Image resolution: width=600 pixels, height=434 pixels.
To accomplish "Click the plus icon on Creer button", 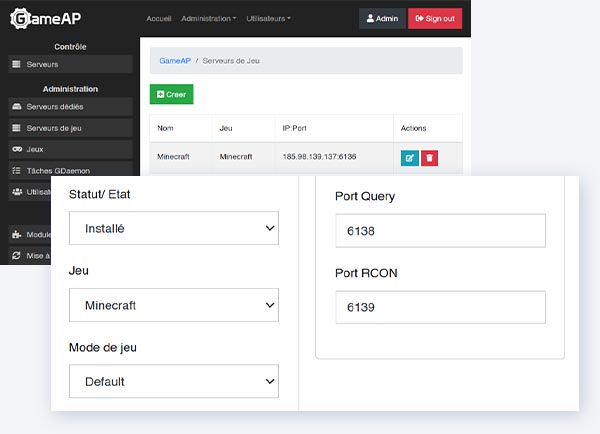I will click(160, 94).
